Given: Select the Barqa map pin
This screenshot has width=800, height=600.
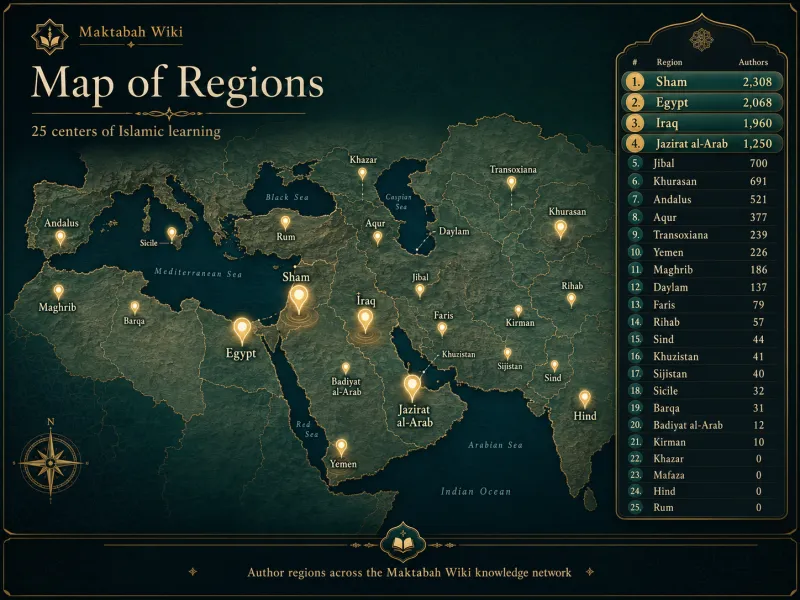Looking at the screenshot, I should point(135,308).
